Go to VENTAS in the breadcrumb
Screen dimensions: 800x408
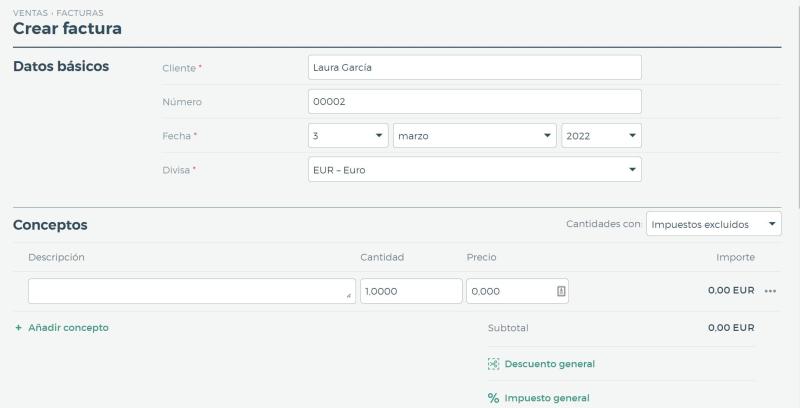point(30,13)
